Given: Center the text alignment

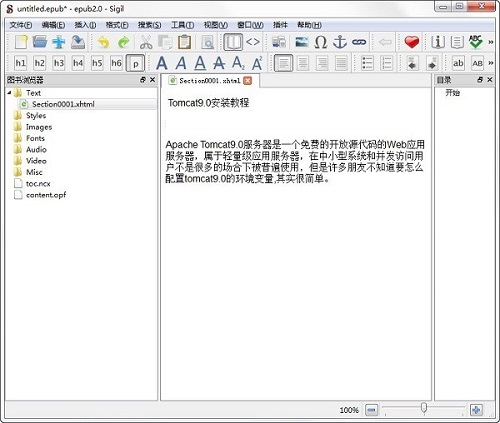Looking at the screenshot, I should tap(303, 63).
